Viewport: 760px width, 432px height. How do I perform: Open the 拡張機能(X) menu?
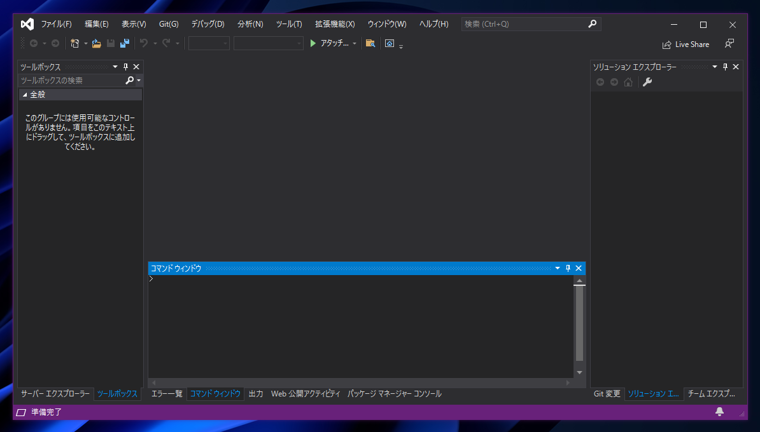pyautogui.click(x=335, y=24)
